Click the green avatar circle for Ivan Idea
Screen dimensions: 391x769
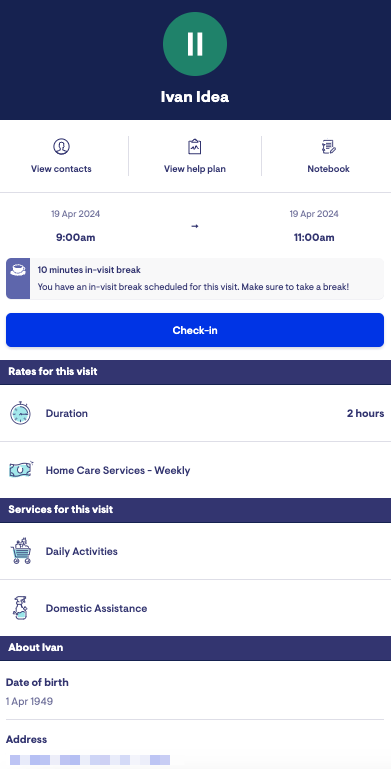(x=195, y=44)
